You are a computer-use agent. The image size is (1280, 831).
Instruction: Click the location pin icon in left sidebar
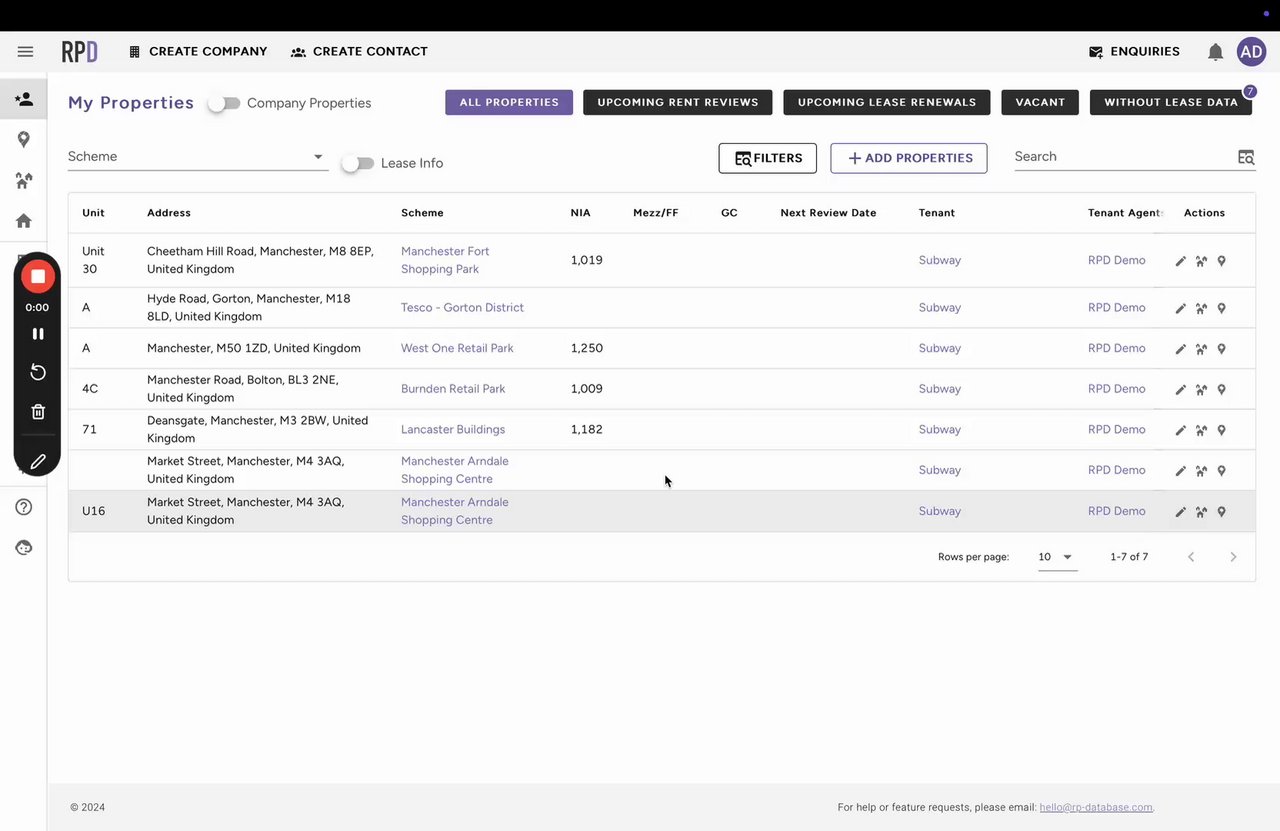point(24,140)
